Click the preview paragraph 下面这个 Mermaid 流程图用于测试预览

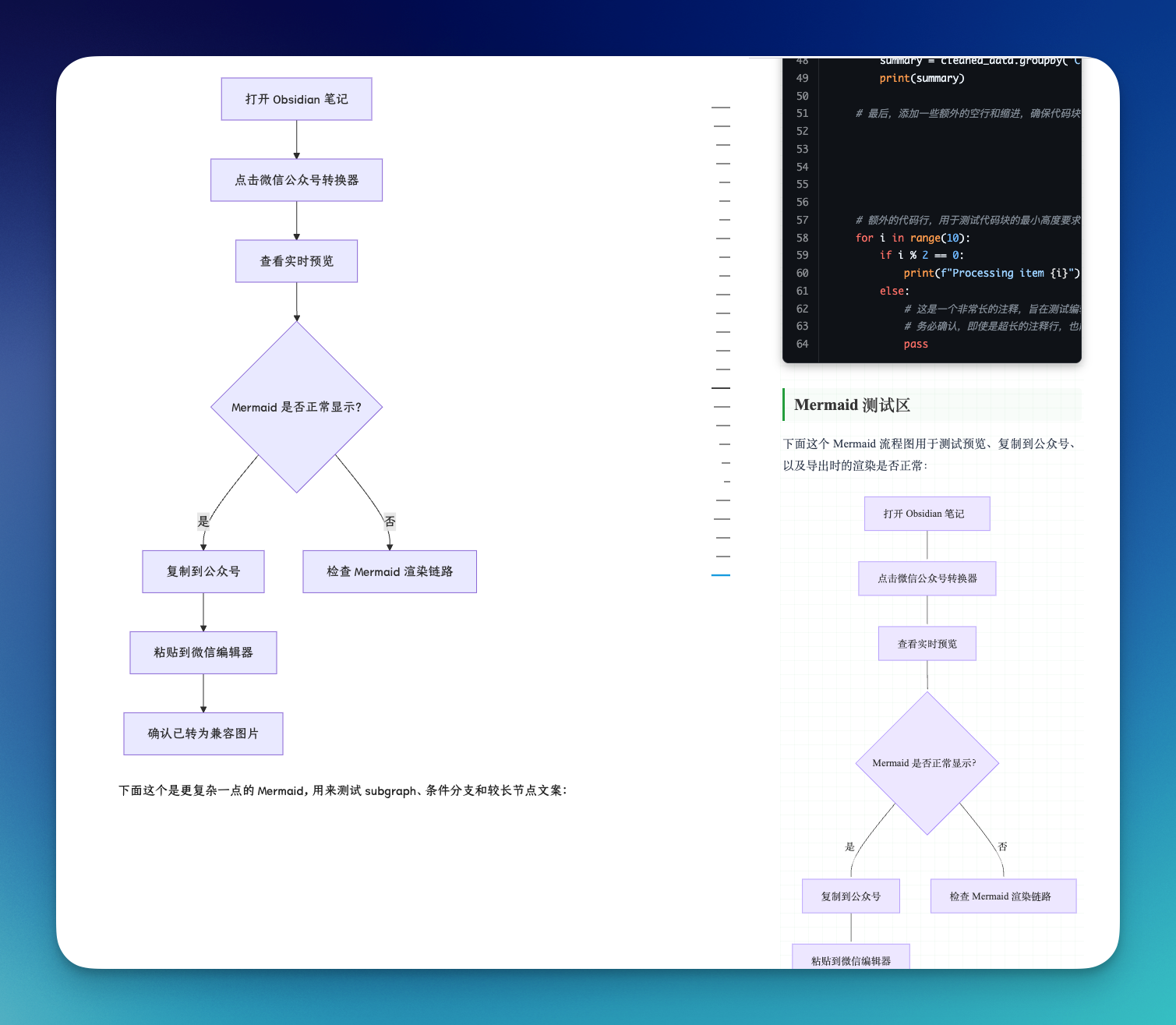931,454
